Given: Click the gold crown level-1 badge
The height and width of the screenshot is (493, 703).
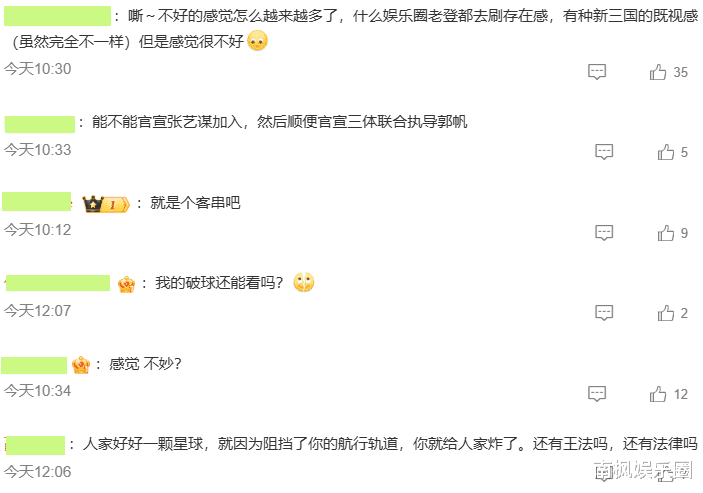Looking at the screenshot, I should (x=107, y=204).
